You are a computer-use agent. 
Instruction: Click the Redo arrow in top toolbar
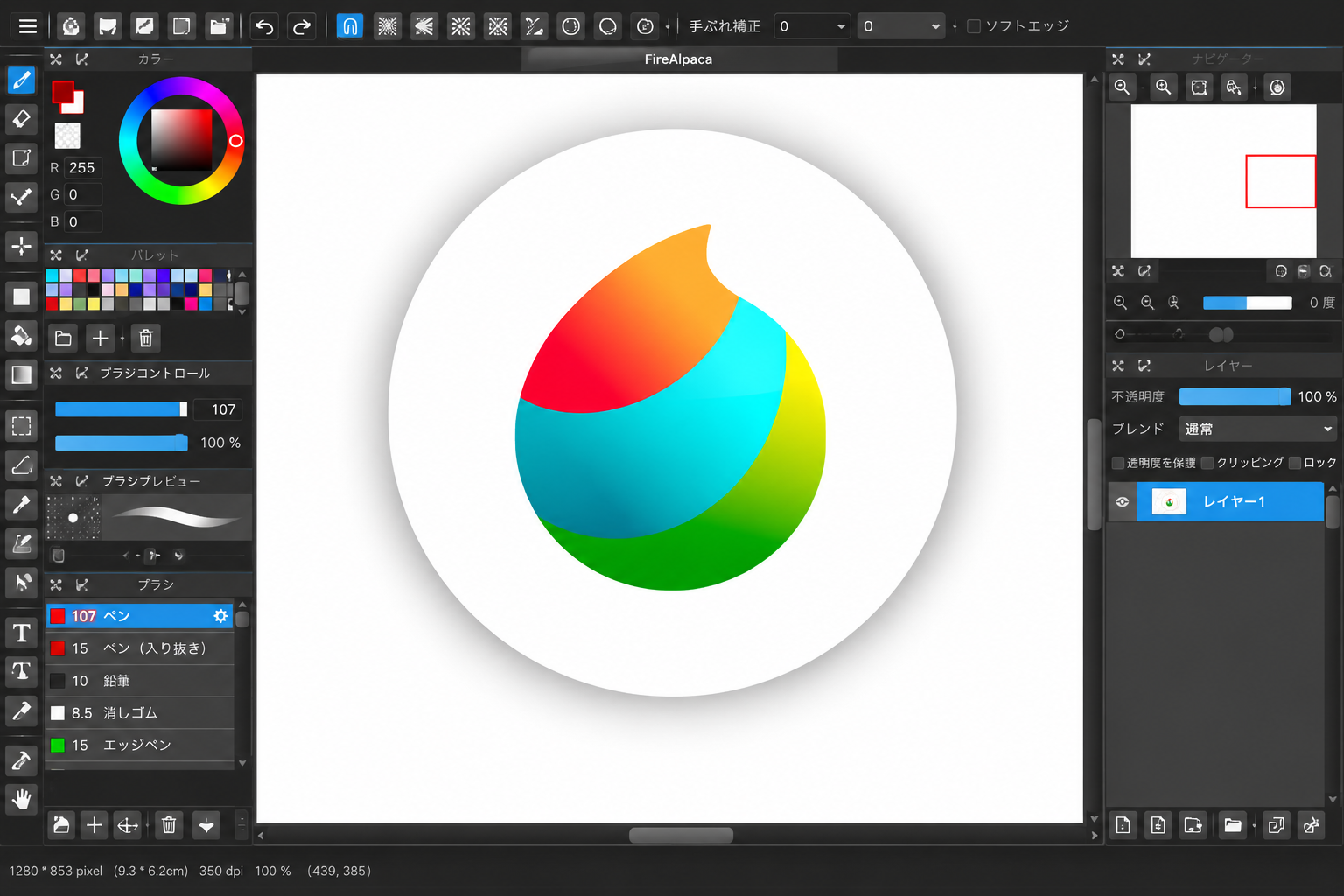[301, 26]
